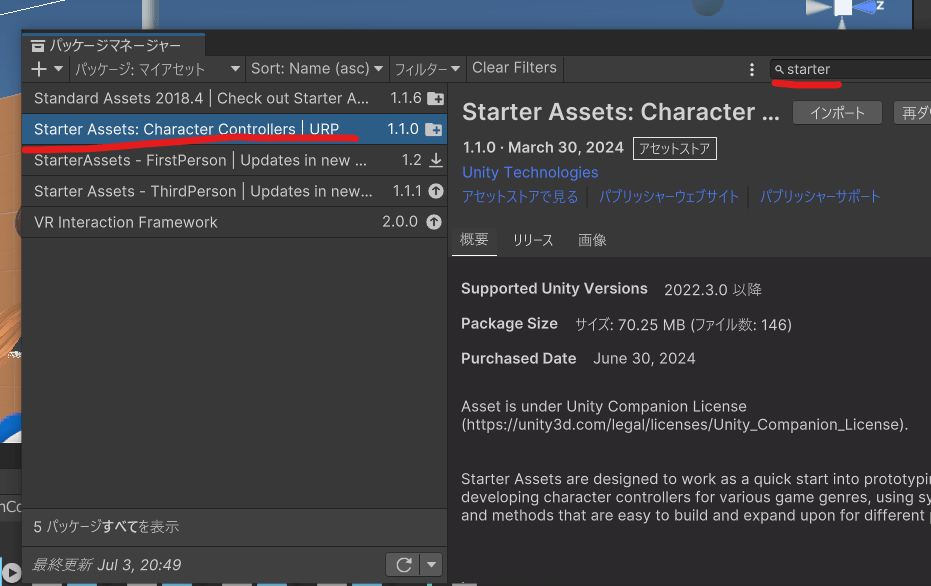Select the 概要 overview tab
This screenshot has height=586, width=931.
[474, 240]
